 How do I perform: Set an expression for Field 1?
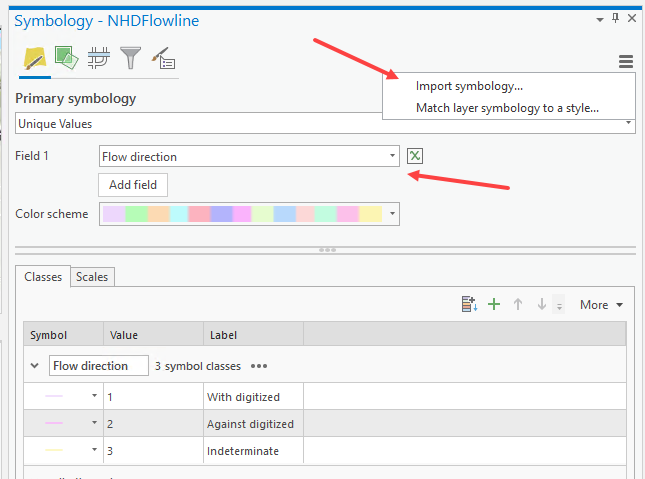[415, 156]
